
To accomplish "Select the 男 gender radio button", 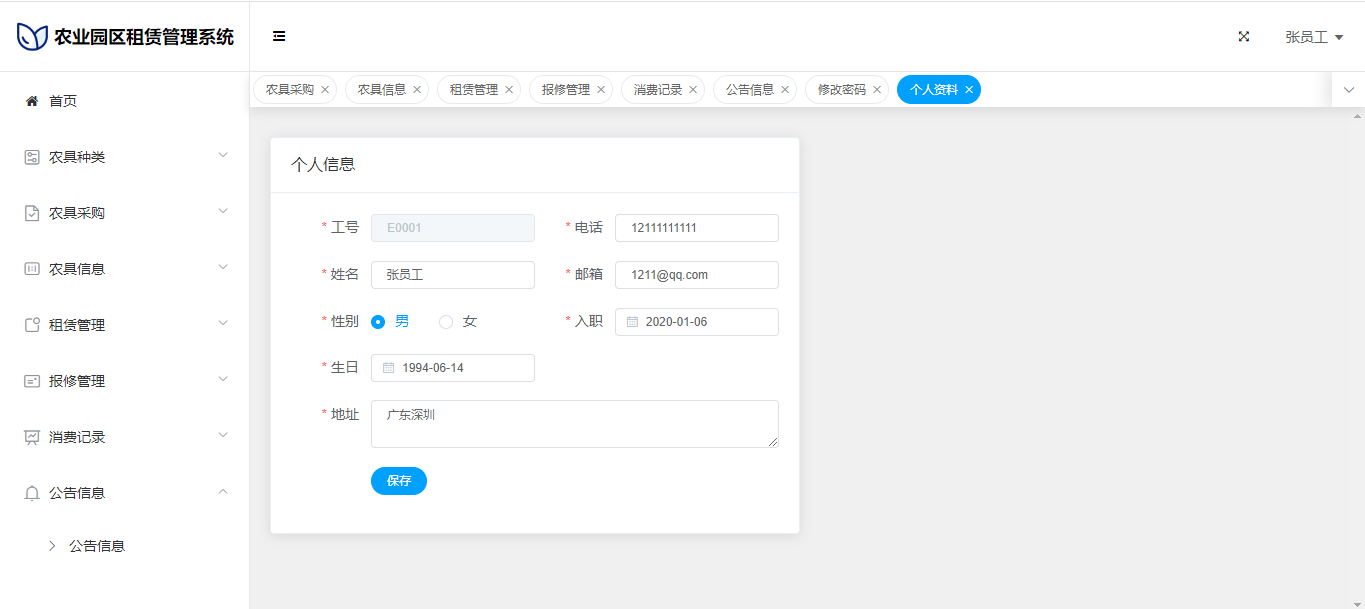I will (378, 322).
